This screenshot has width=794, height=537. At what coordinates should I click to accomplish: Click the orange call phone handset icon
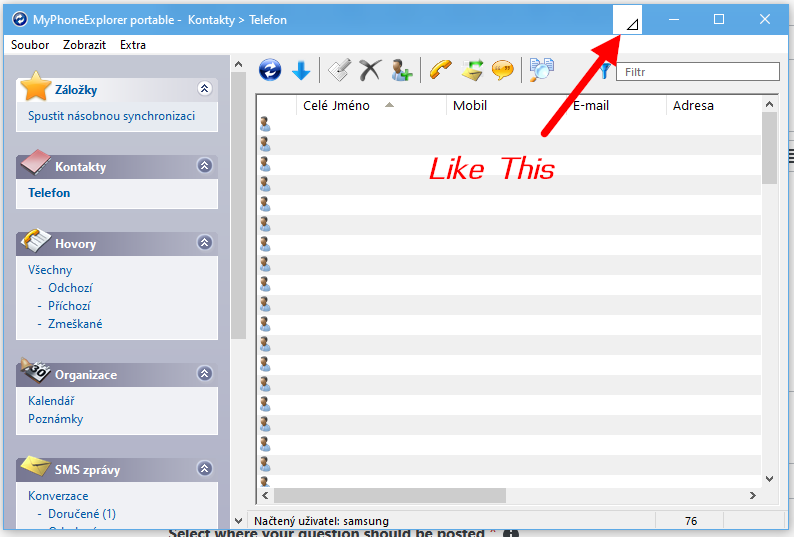click(x=441, y=70)
